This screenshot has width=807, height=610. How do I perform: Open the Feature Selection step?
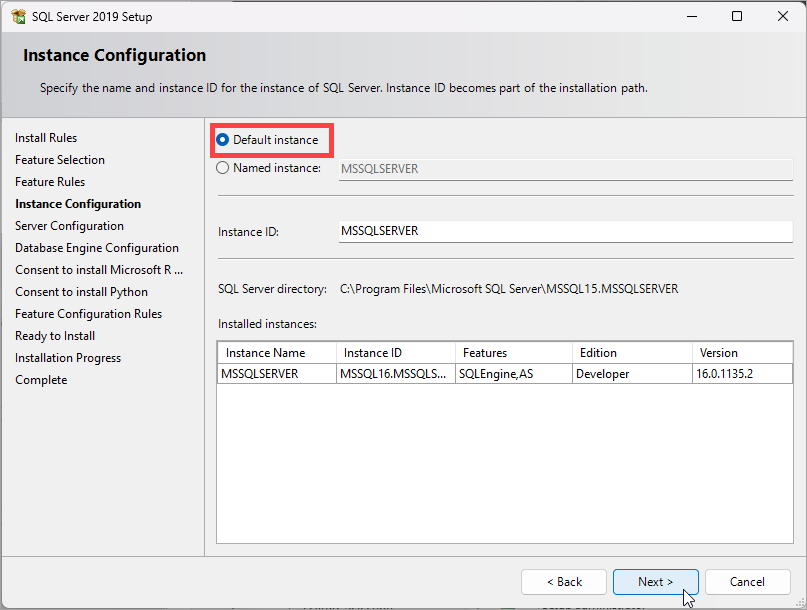pos(60,160)
